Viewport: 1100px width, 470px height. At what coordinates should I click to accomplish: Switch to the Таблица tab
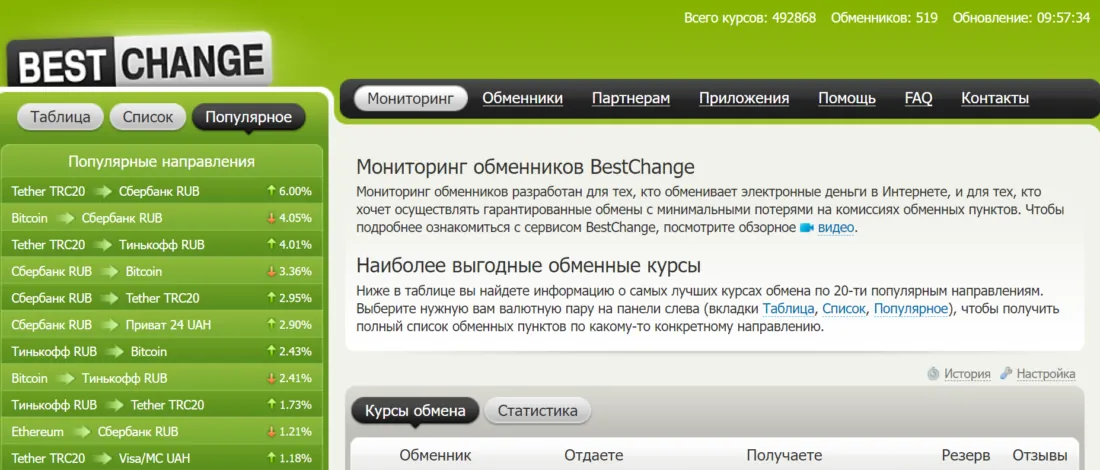(60, 117)
